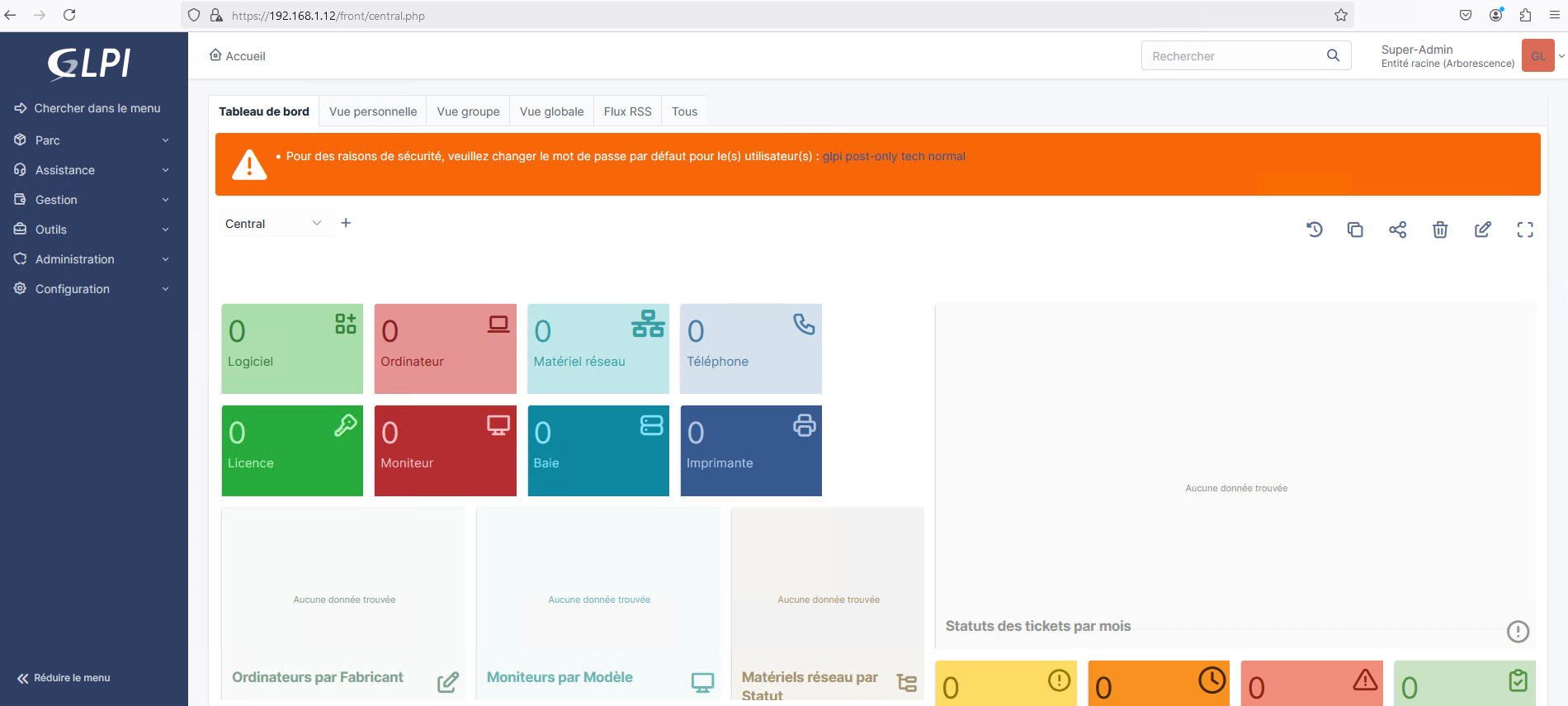Bookmark this page with star icon
Image resolution: width=1568 pixels, height=706 pixels.
pos(1341,15)
